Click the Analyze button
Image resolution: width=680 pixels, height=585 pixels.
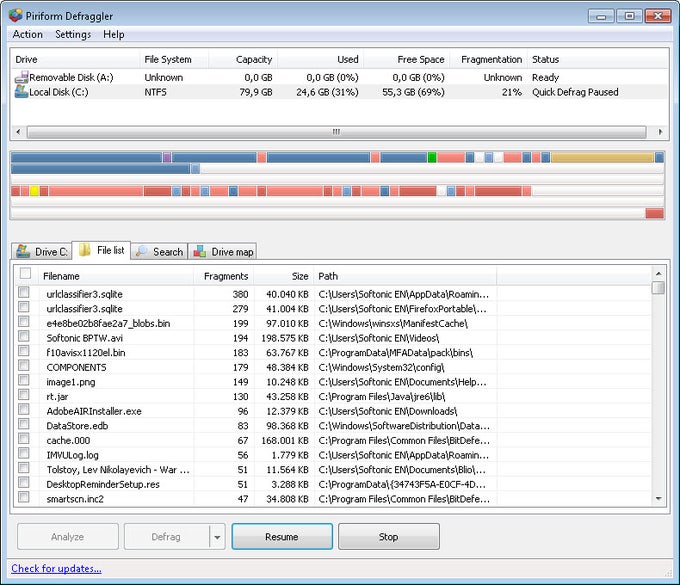point(68,537)
